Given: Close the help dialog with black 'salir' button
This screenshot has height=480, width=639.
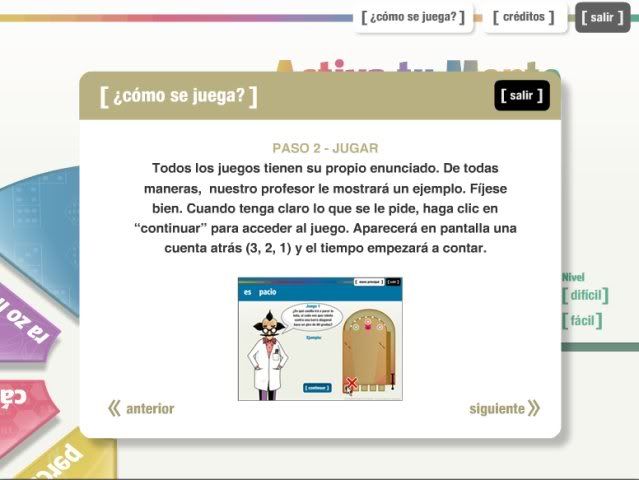Looking at the screenshot, I should [522, 95].
